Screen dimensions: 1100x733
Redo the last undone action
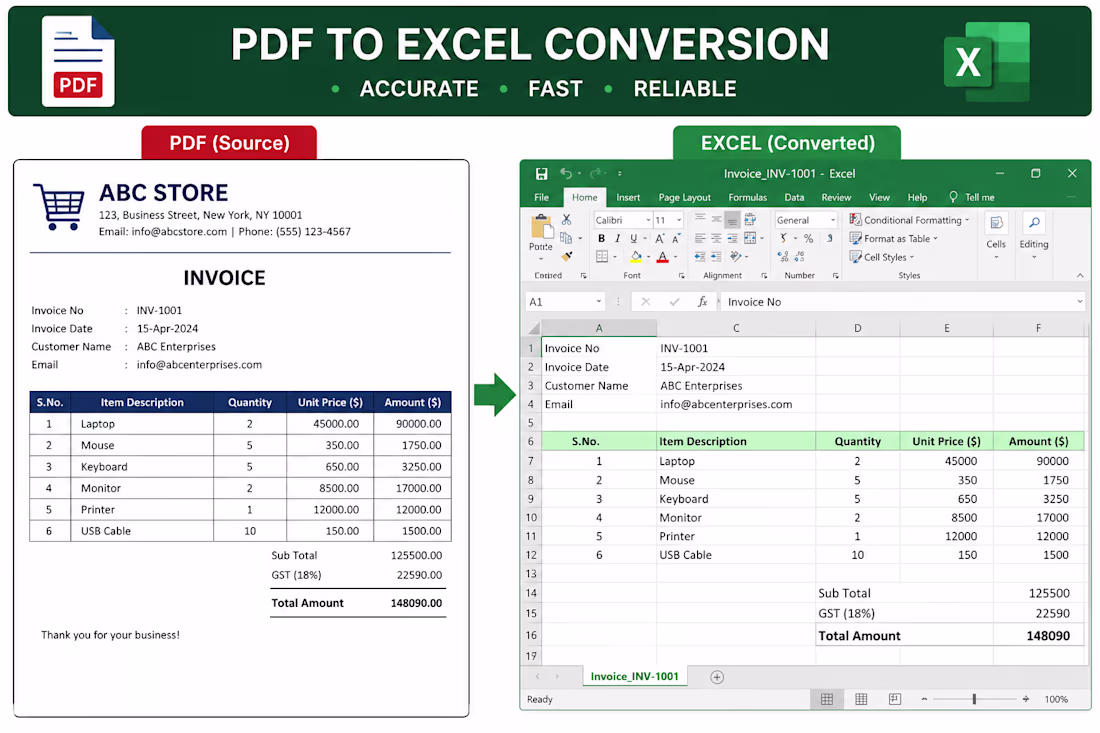click(x=595, y=173)
